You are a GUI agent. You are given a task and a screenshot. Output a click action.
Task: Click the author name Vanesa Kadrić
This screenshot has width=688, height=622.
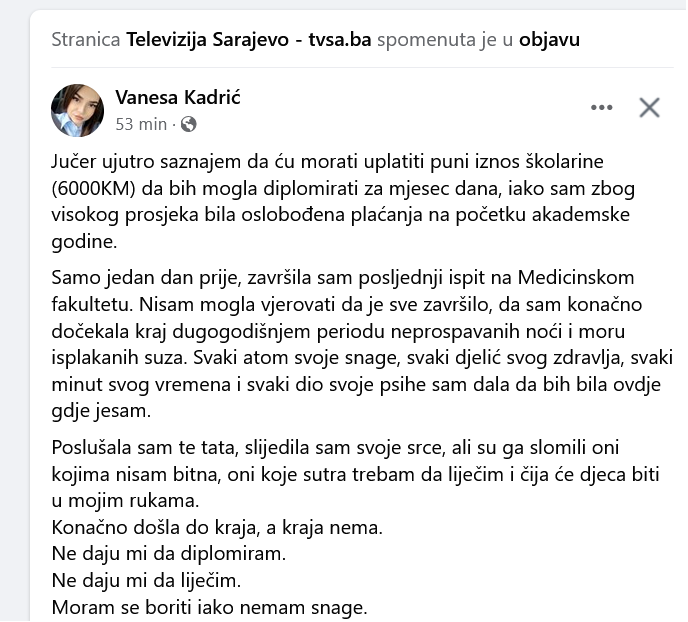(178, 97)
